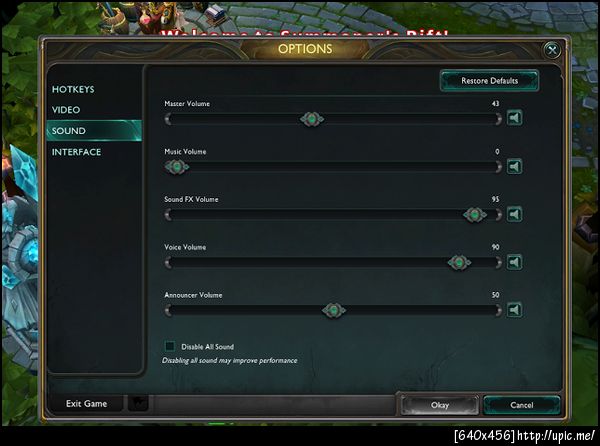Confirm changes with the Okay button
Image resolution: width=600 pixels, height=446 pixels.
click(440, 405)
